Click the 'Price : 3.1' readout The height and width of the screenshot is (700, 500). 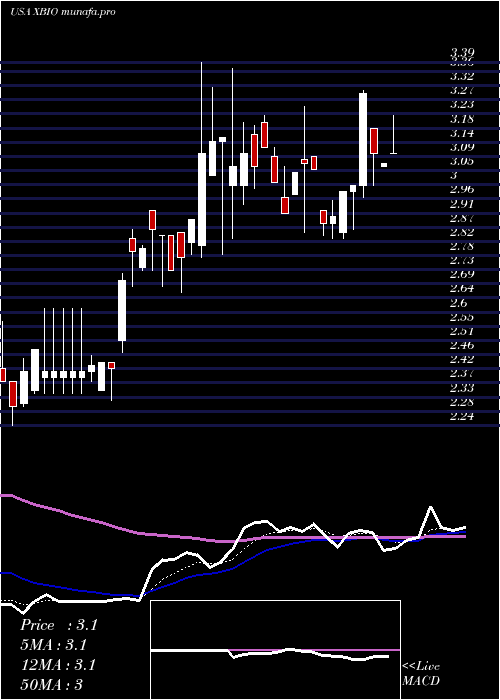click(x=58, y=625)
